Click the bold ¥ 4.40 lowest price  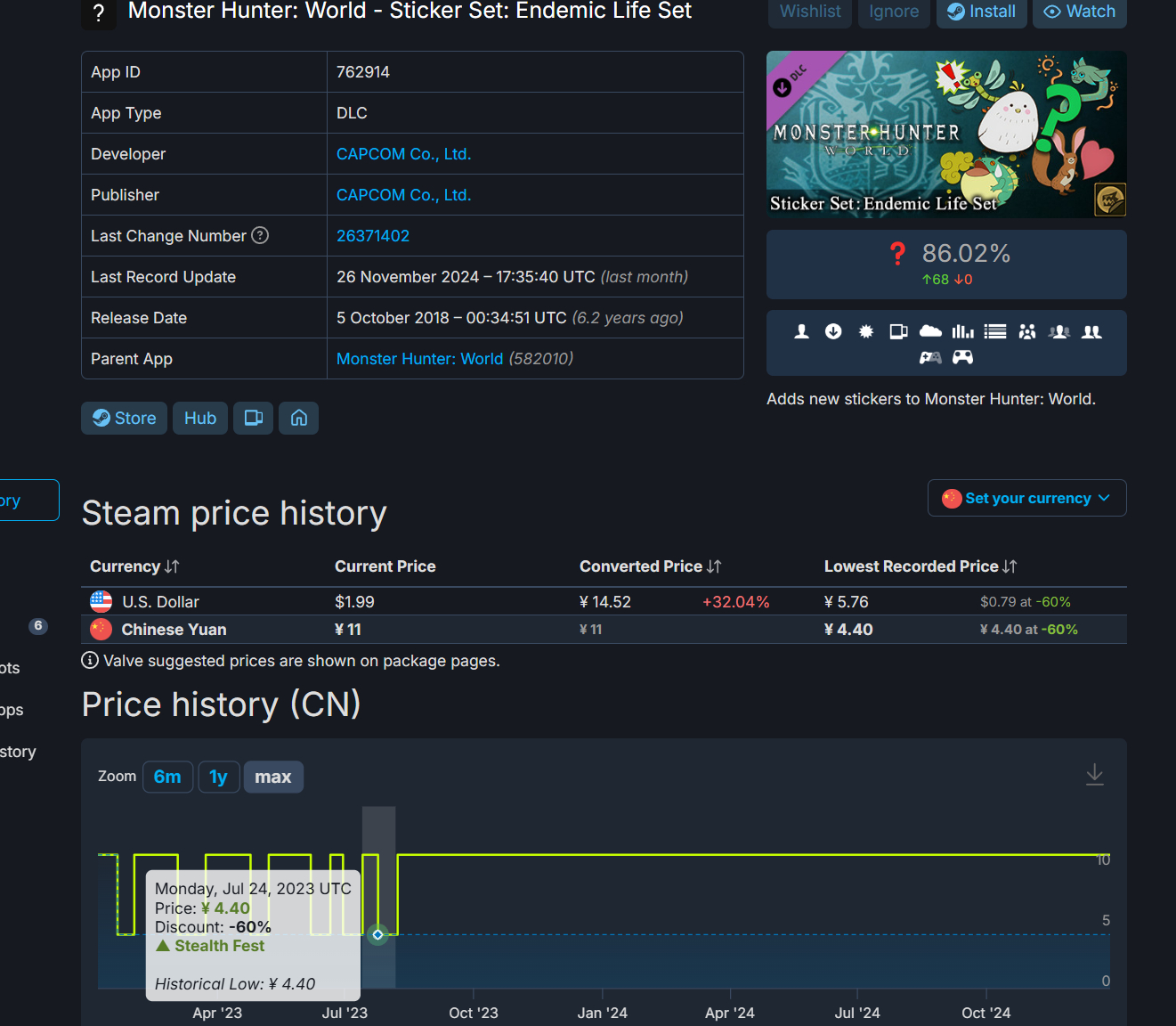[x=848, y=630]
